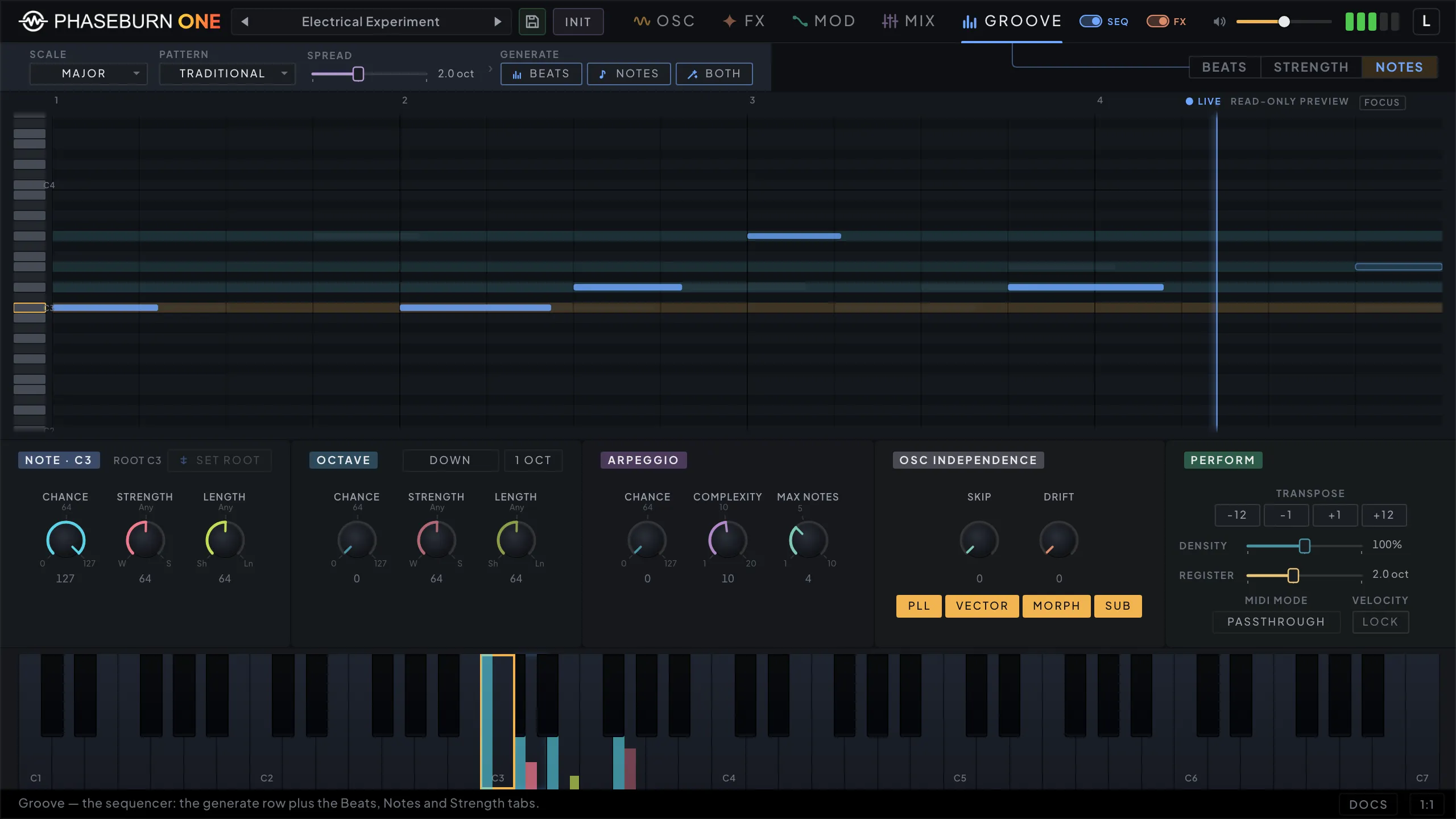Toggle SUB oscillator independence
The image size is (1456, 819).
[1118, 606]
